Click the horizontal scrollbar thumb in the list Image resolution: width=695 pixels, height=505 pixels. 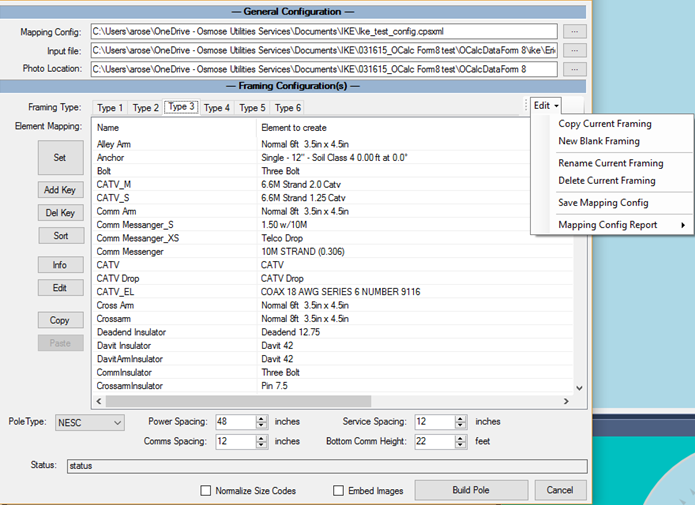tap(238, 401)
